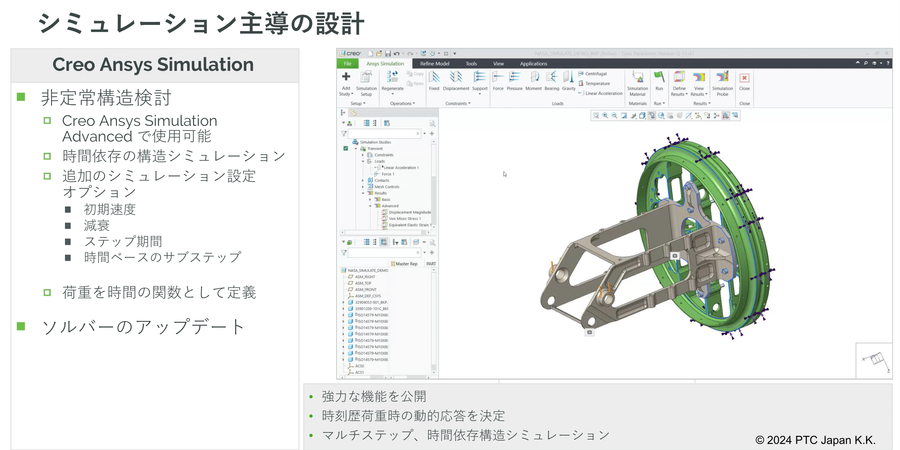Select Linear Acceleration in ribbon
Screen dimensions: 900x450
tap(601, 93)
